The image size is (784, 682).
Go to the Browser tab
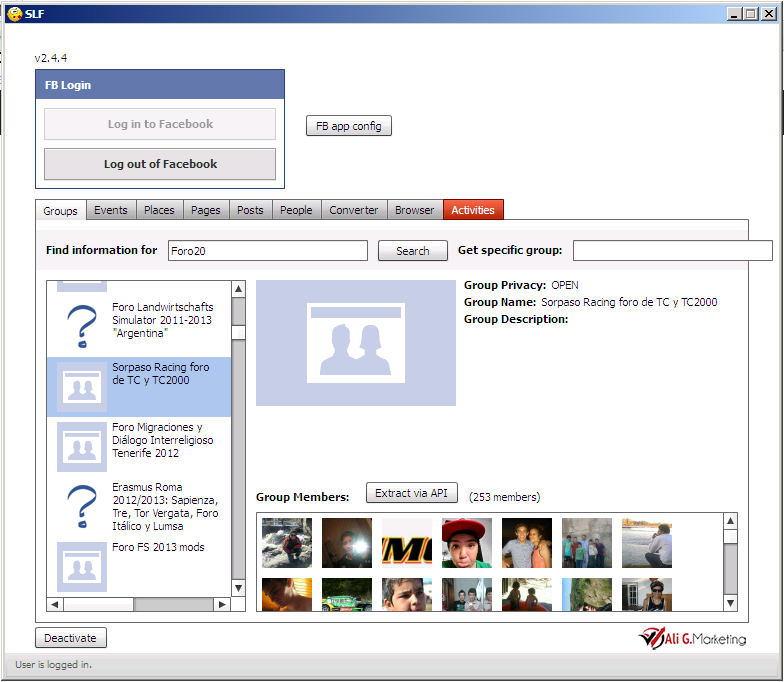click(x=415, y=210)
